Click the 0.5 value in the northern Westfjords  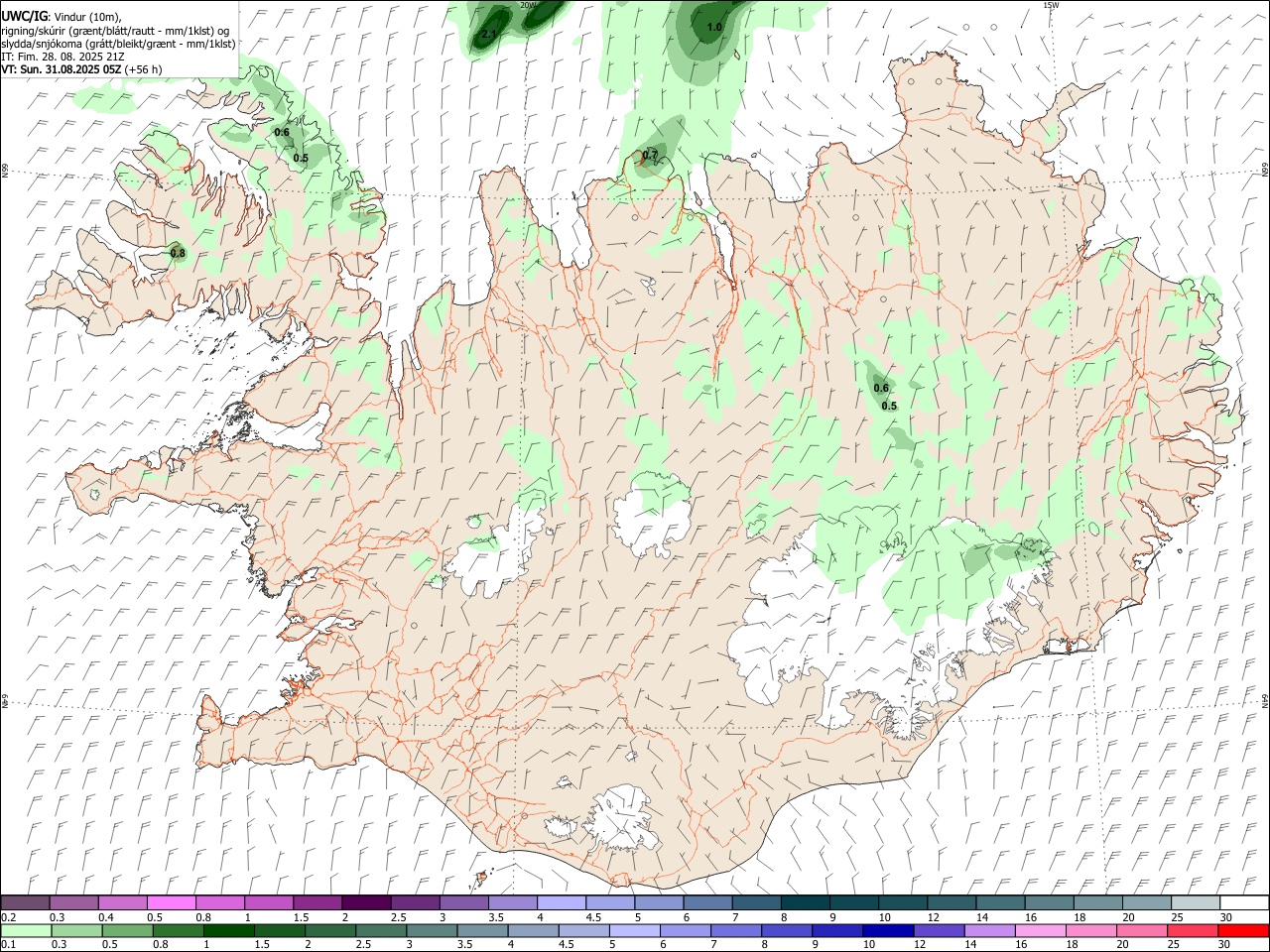(x=301, y=158)
